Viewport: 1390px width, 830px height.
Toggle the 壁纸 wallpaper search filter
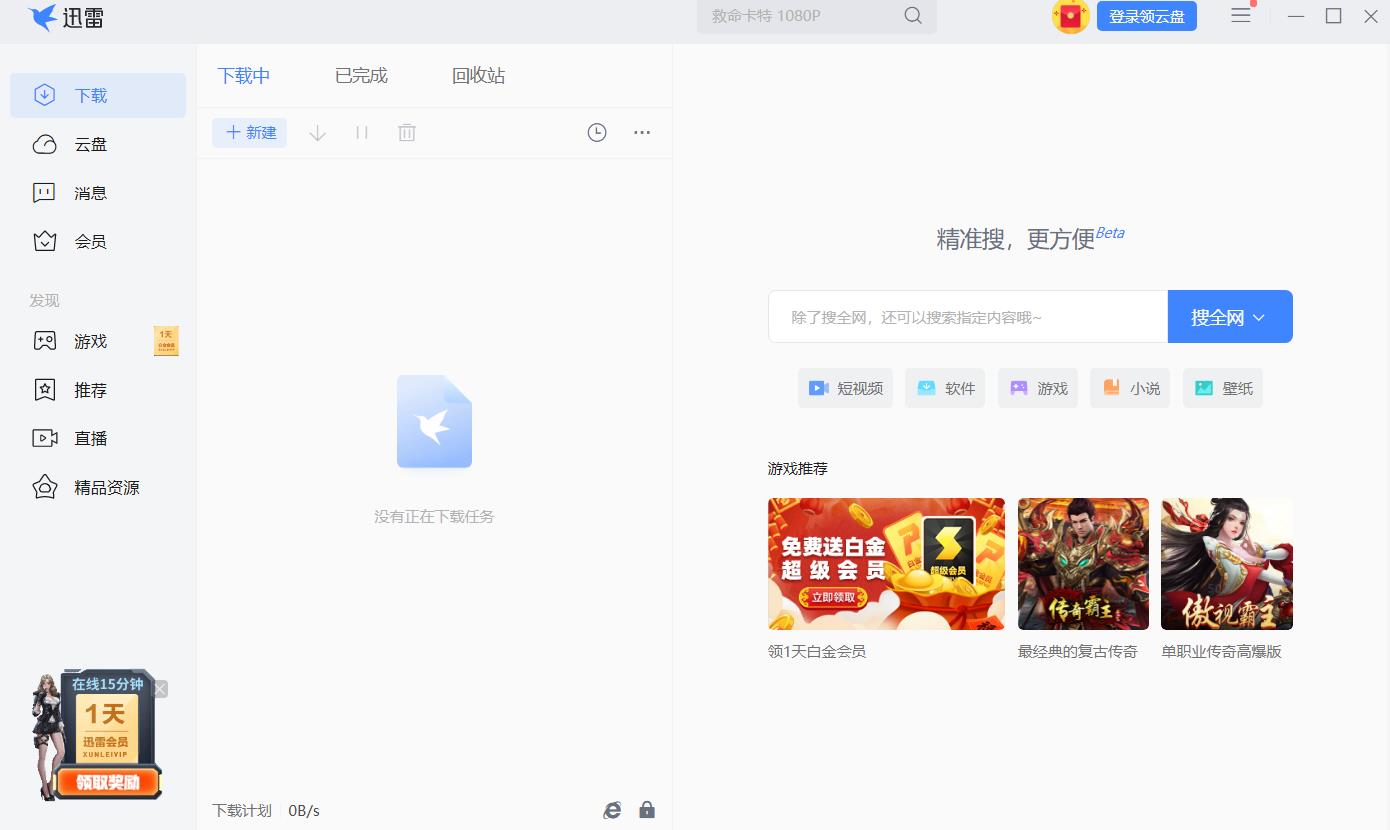pyautogui.click(x=1222, y=388)
